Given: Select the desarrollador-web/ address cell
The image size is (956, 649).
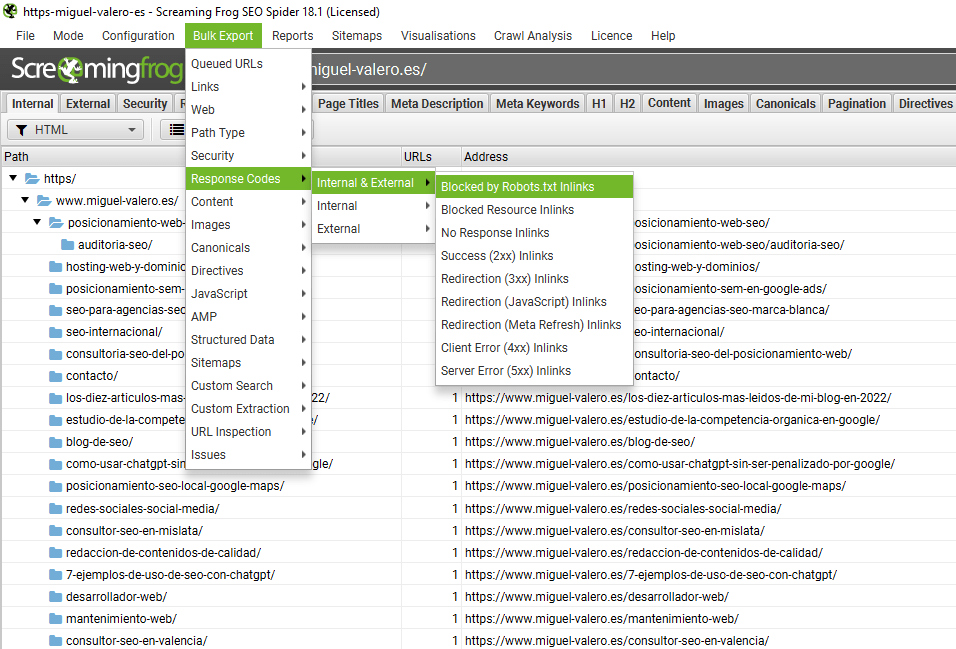Looking at the screenshot, I should pyautogui.click(x=708, y=597).
